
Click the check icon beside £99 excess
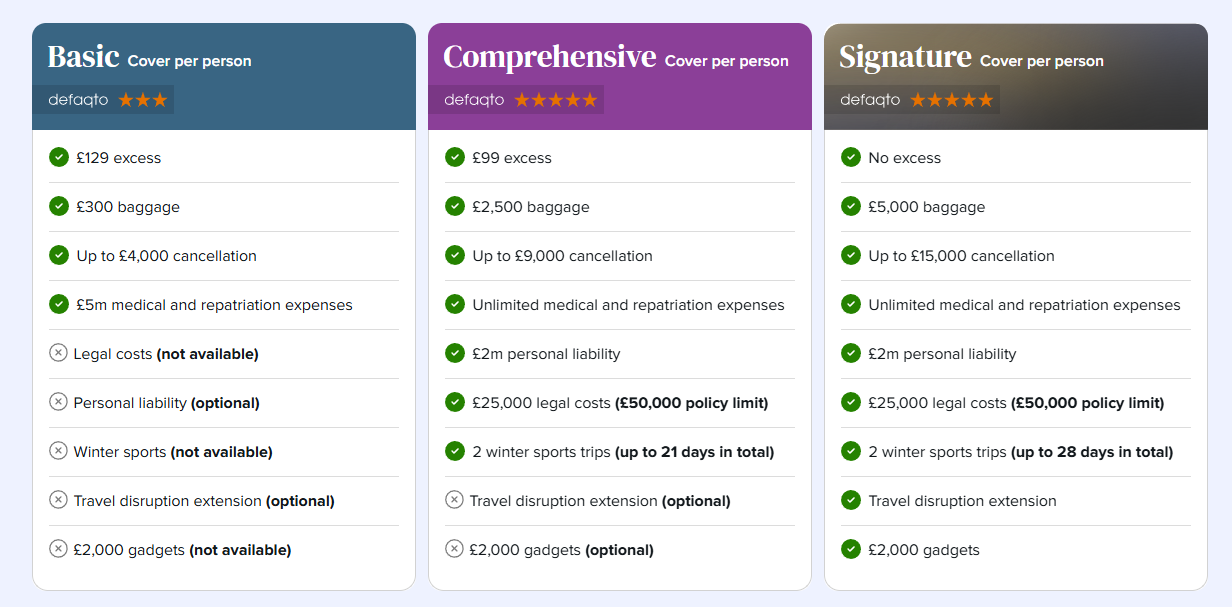pyautogui.click(x=455, y=157)
